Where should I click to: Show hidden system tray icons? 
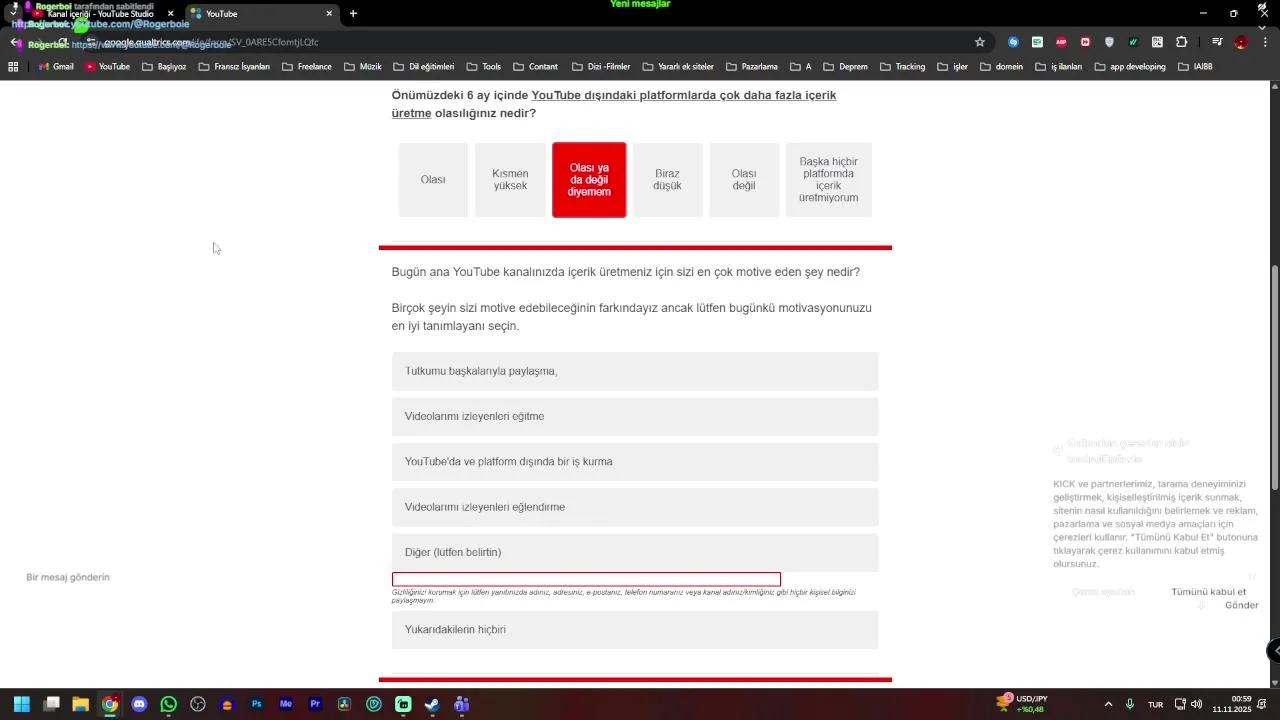point(1108,704)
